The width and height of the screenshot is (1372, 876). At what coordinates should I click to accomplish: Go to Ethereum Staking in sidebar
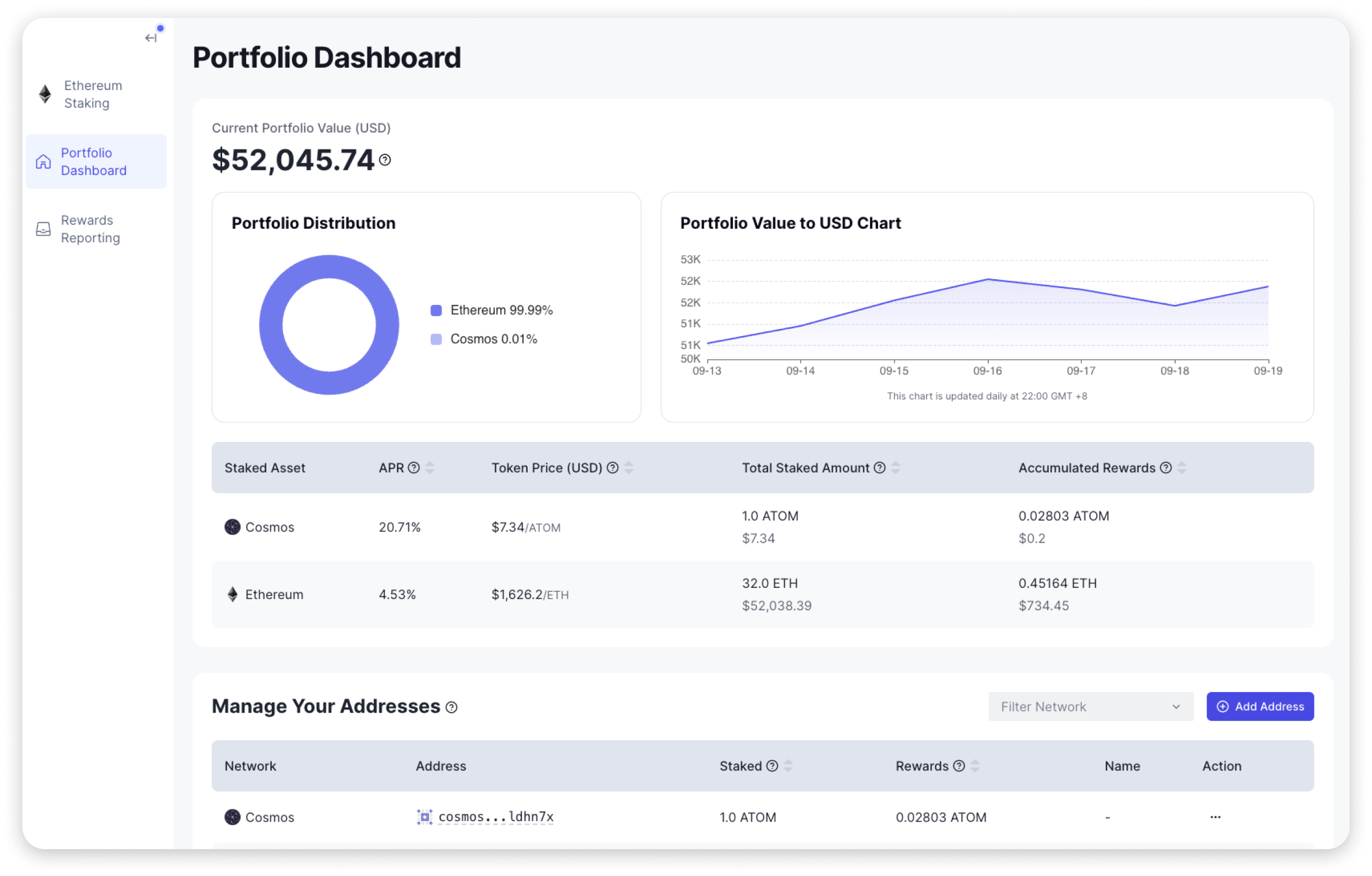(x=96, y=94)
